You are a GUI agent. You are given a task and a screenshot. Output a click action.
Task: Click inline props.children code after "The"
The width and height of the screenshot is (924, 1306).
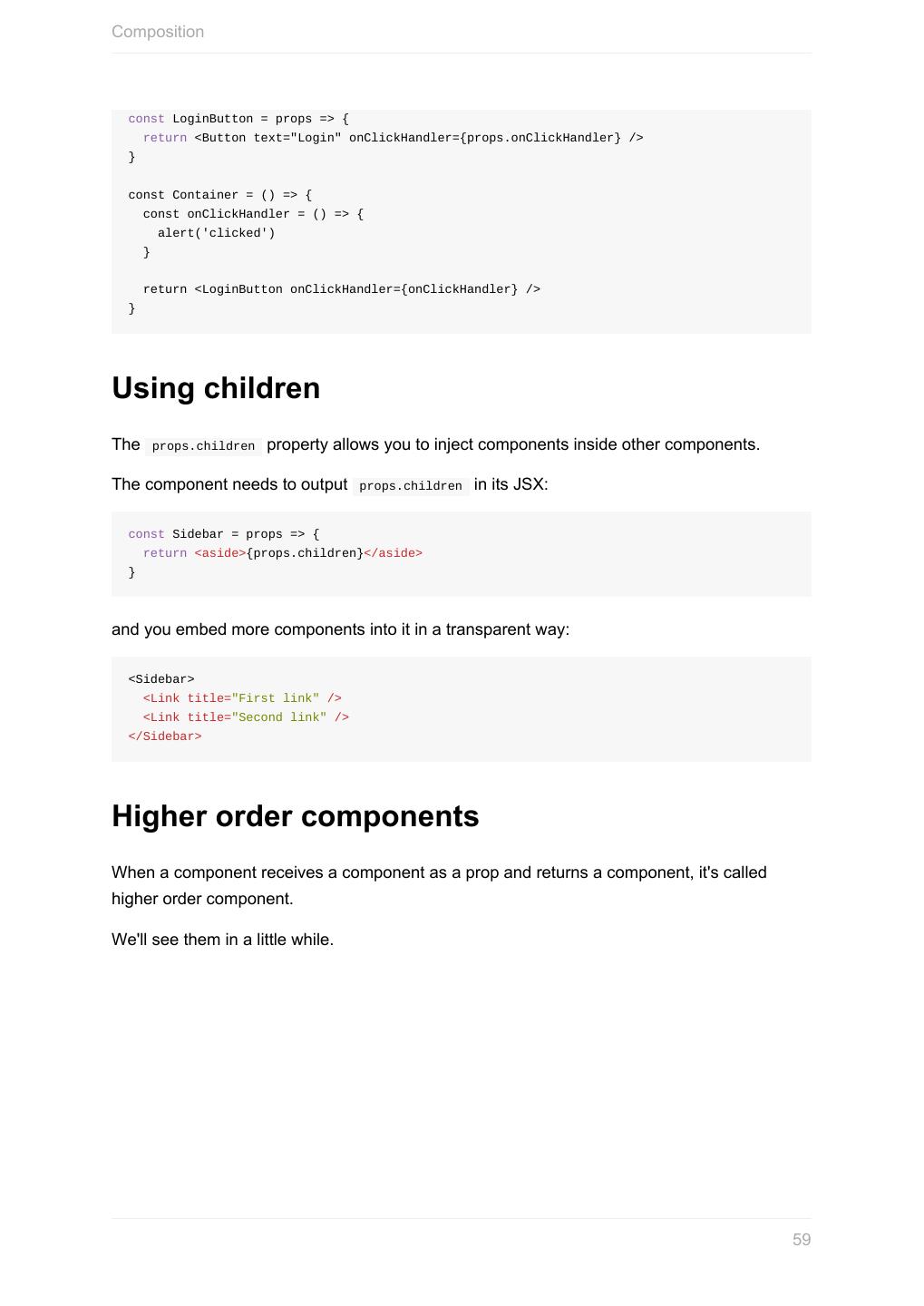click(x=203, y=446)
